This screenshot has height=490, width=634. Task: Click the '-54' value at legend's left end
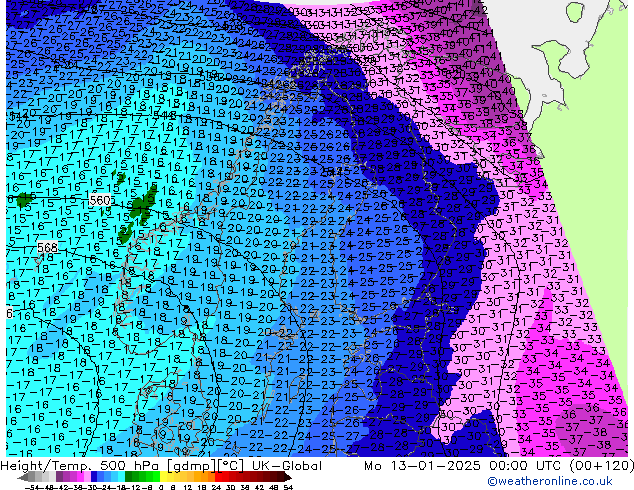coord(32,488)
